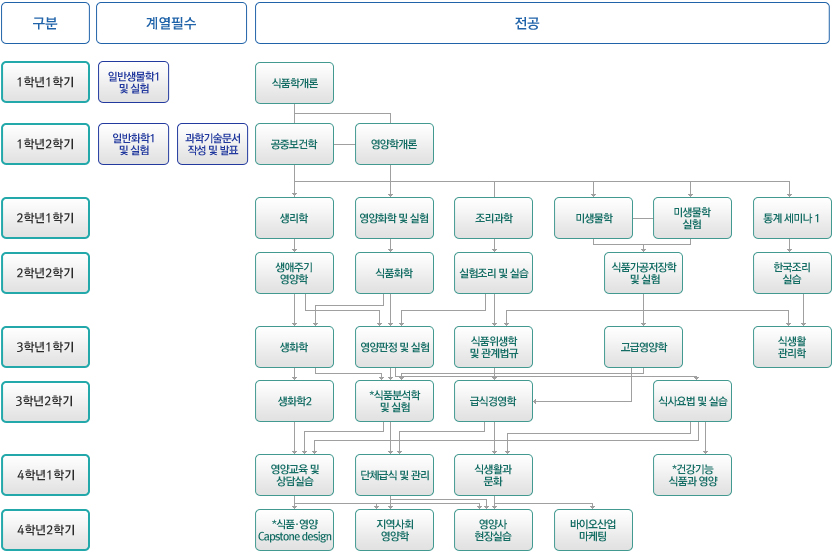
Task: Open the 통계 세미나 1 course
Action: [x=791, y=218]
